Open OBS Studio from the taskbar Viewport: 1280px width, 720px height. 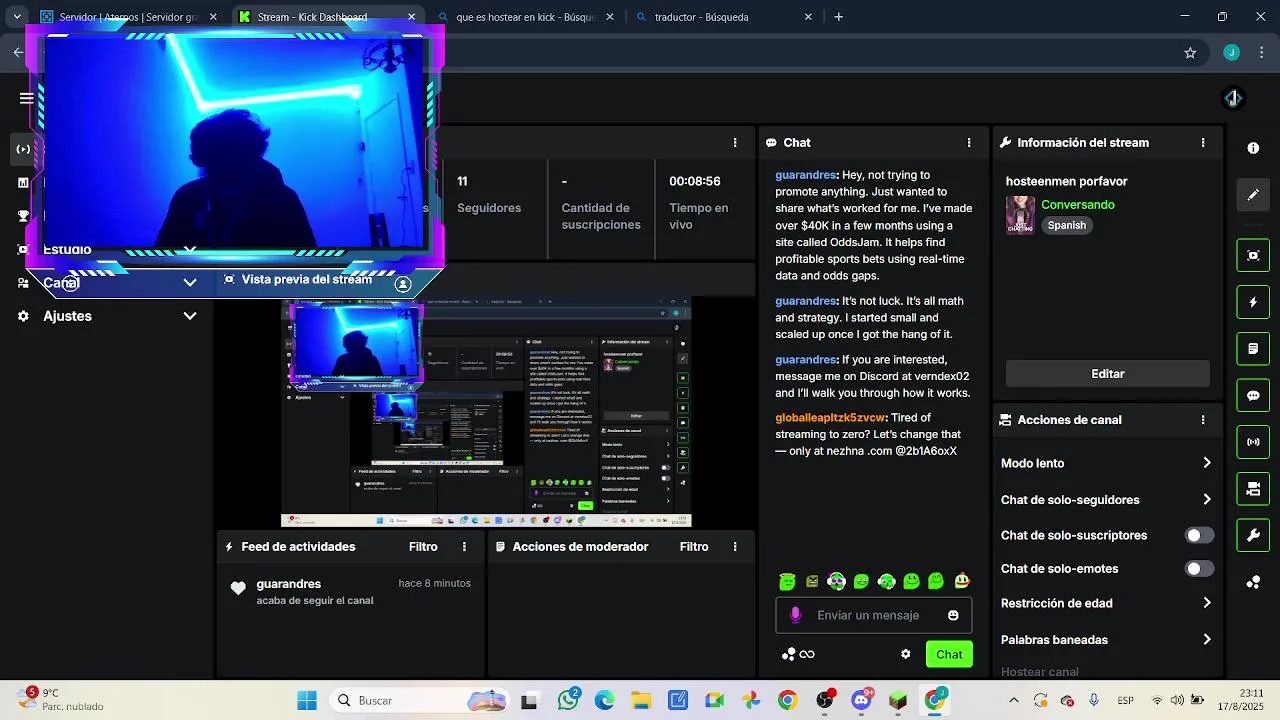click(x=825, y=700)
